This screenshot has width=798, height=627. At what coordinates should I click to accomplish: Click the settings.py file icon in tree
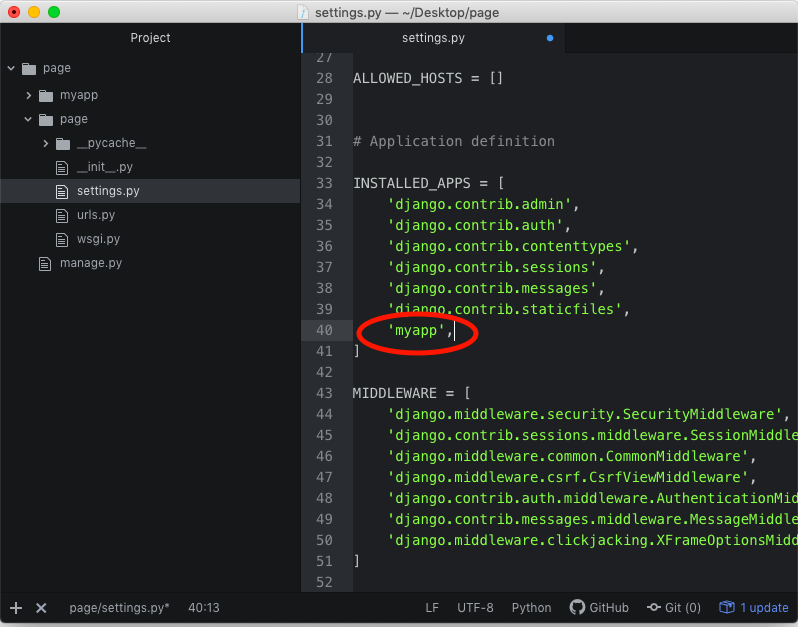point(62,191)
